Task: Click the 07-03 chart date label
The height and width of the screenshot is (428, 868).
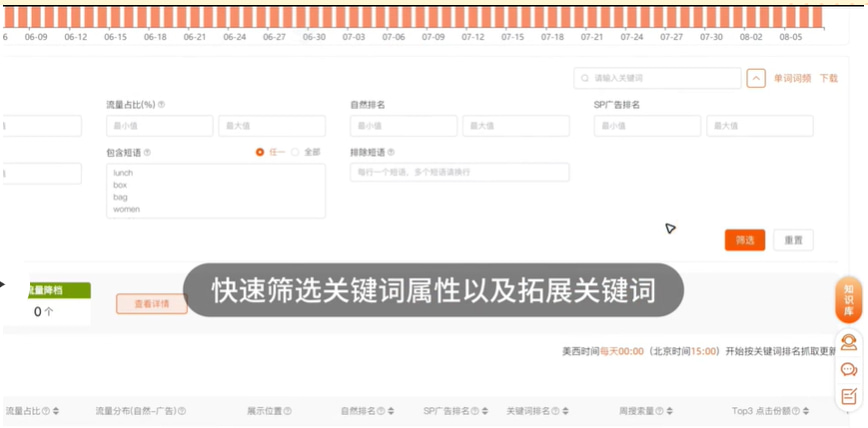Action: pyautogui.click(x=354, y=37)
